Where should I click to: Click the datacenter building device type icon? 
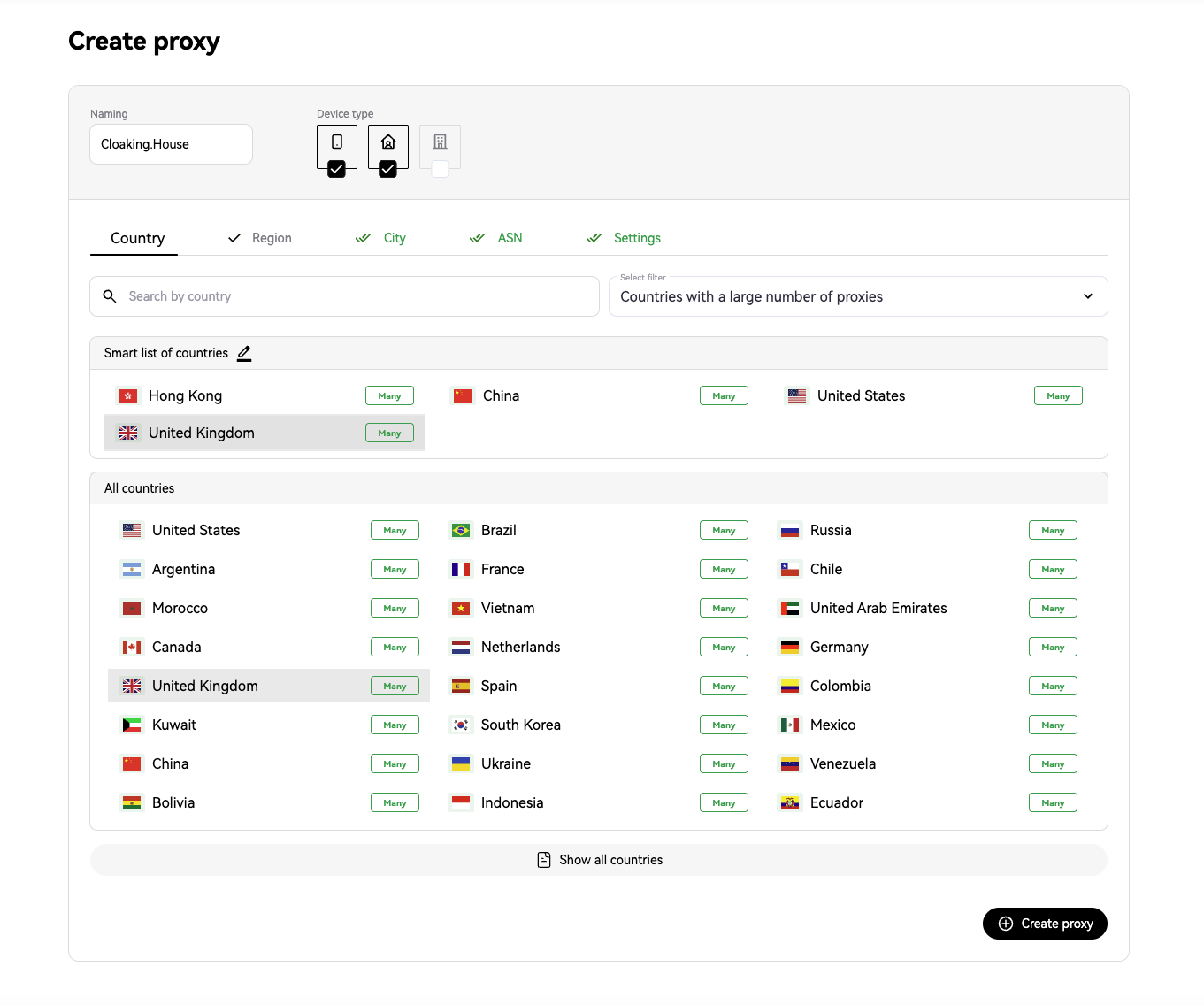[x=440, y=142]
